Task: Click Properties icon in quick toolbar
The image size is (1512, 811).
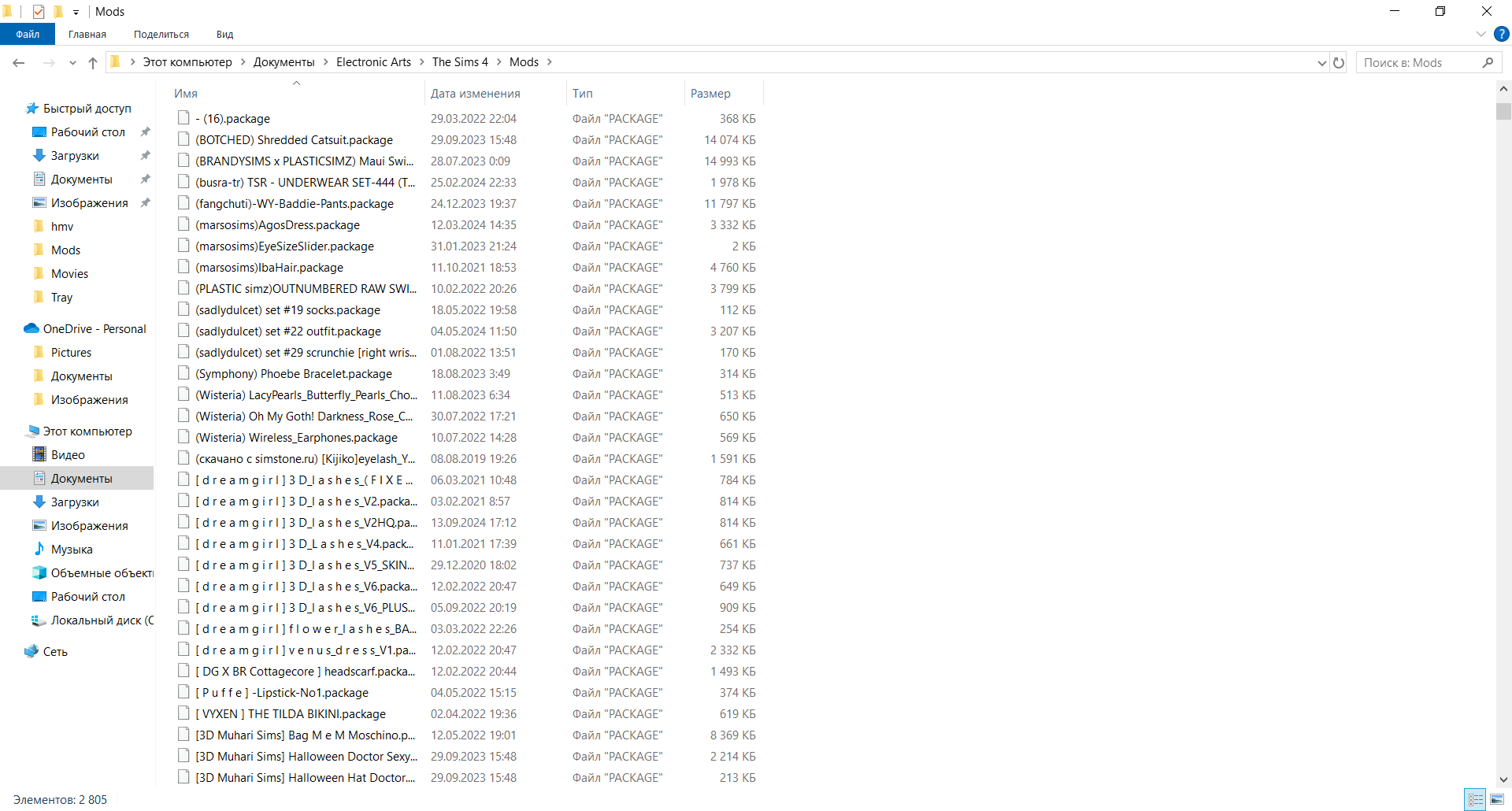Action: tap(39, 11)
